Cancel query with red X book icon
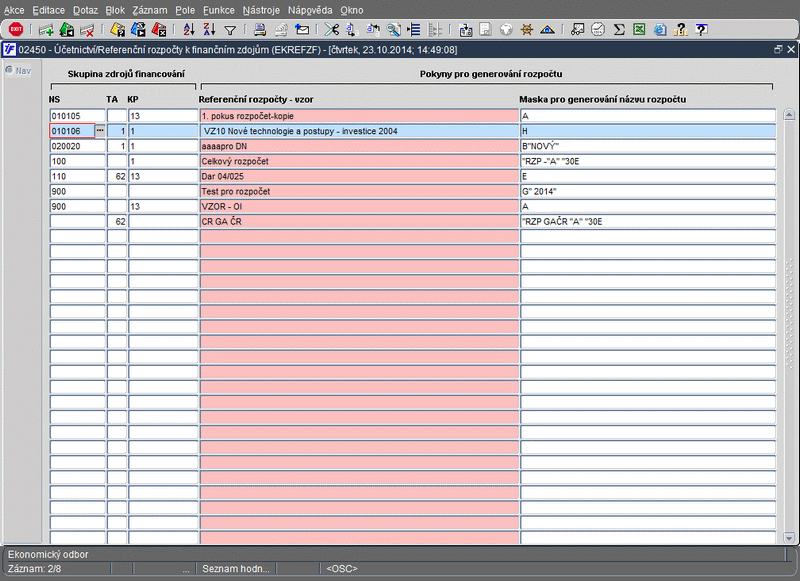800x581 pixels. [x=159, y=30]
